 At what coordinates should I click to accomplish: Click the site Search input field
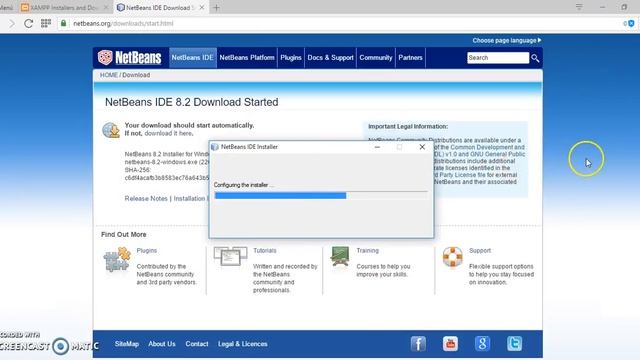coord(498,58)
